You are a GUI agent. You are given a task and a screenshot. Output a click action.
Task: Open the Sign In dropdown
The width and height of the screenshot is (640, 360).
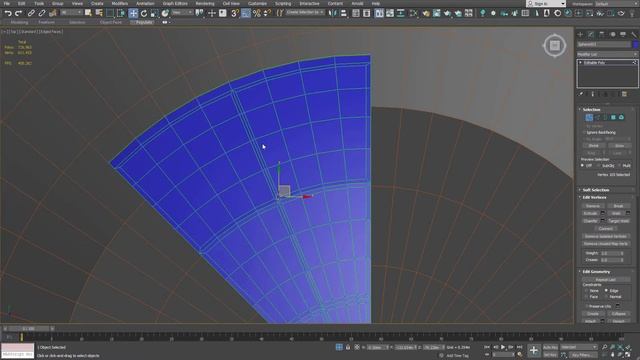point(546,3)
